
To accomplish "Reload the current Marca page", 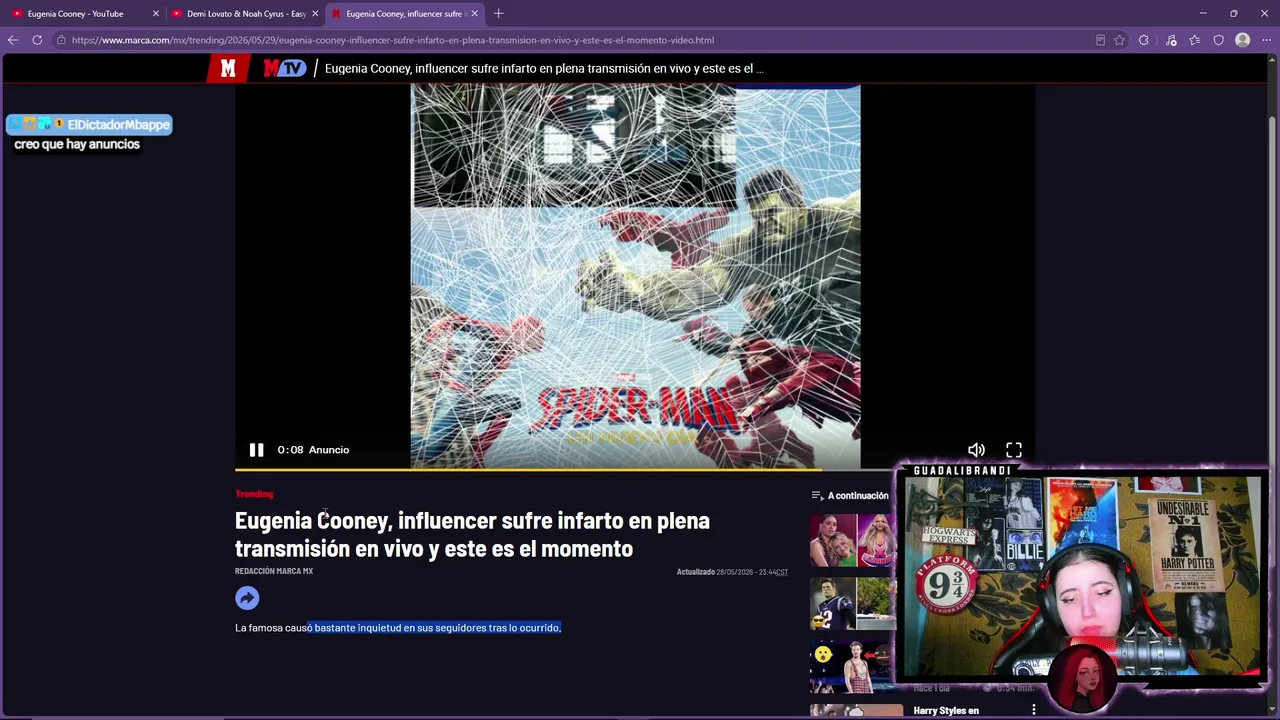I will coord(37,40).
